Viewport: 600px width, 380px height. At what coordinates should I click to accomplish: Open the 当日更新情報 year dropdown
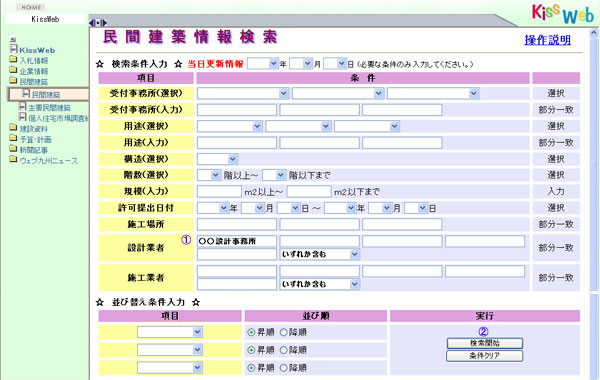click(262, 64)
